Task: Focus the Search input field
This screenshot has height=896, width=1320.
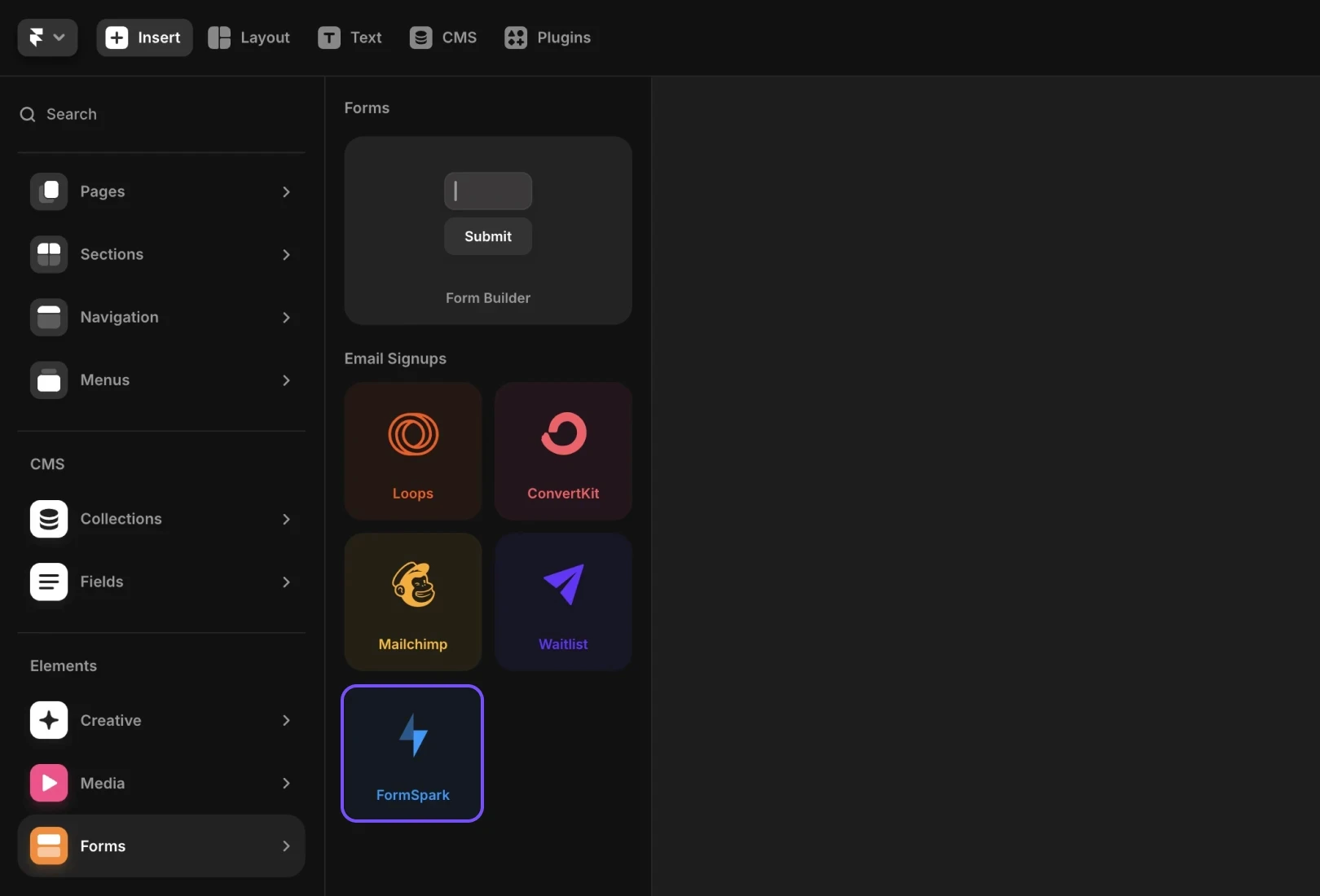Action: coord(161,114)
